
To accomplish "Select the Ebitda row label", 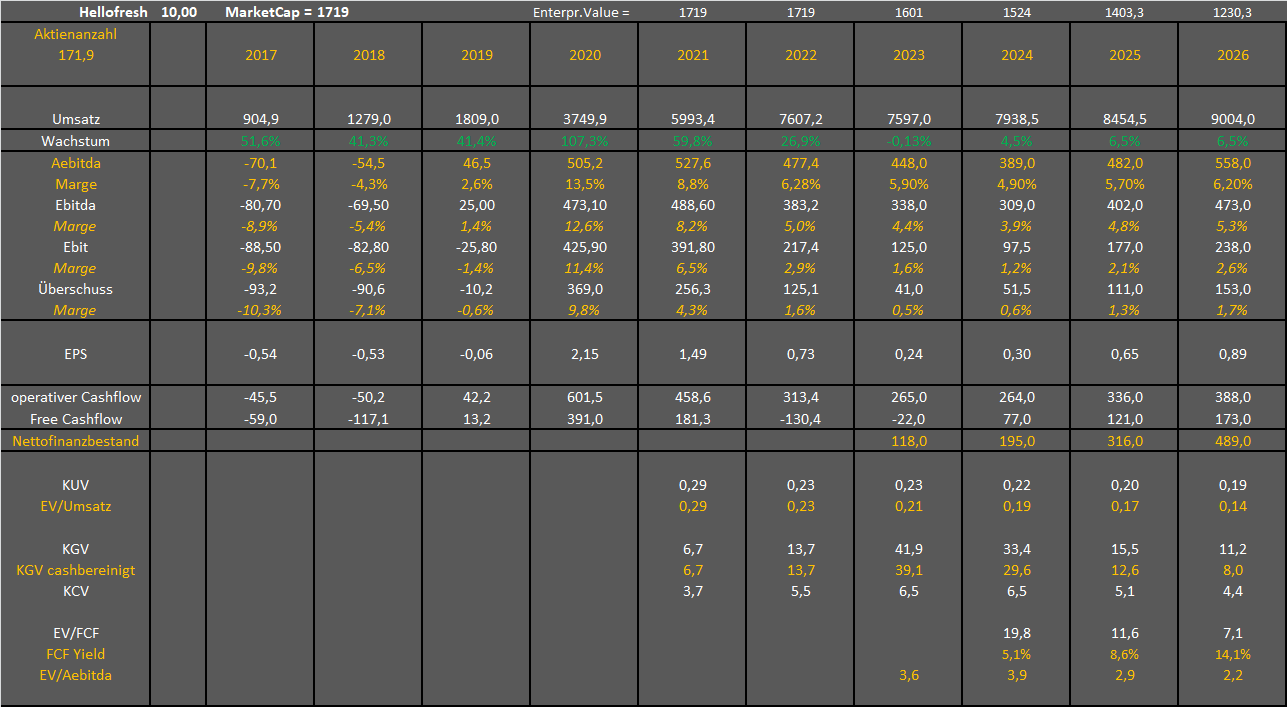I will 76,205.
